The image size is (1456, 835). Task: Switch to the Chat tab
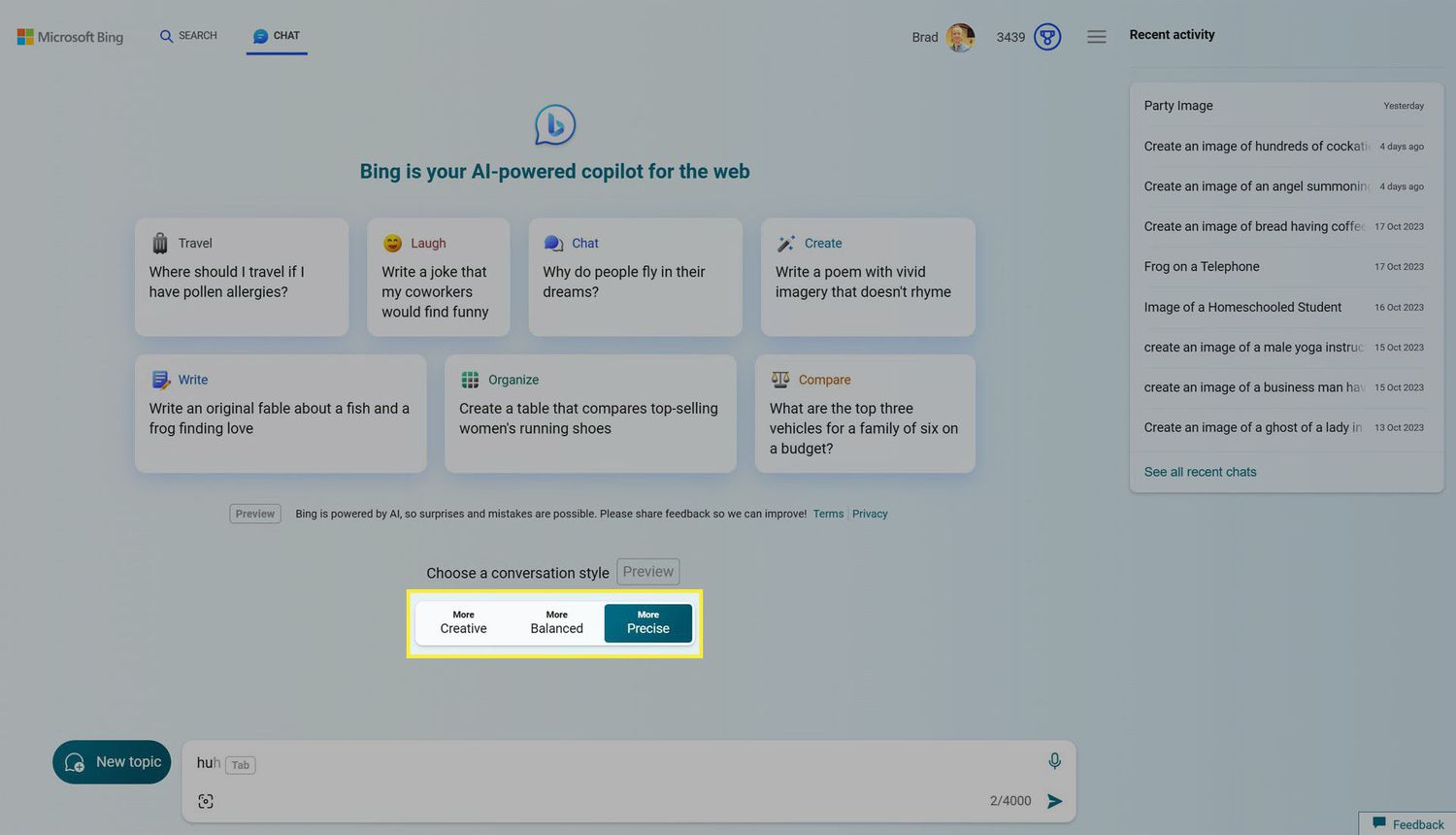(x=277, y=36)
